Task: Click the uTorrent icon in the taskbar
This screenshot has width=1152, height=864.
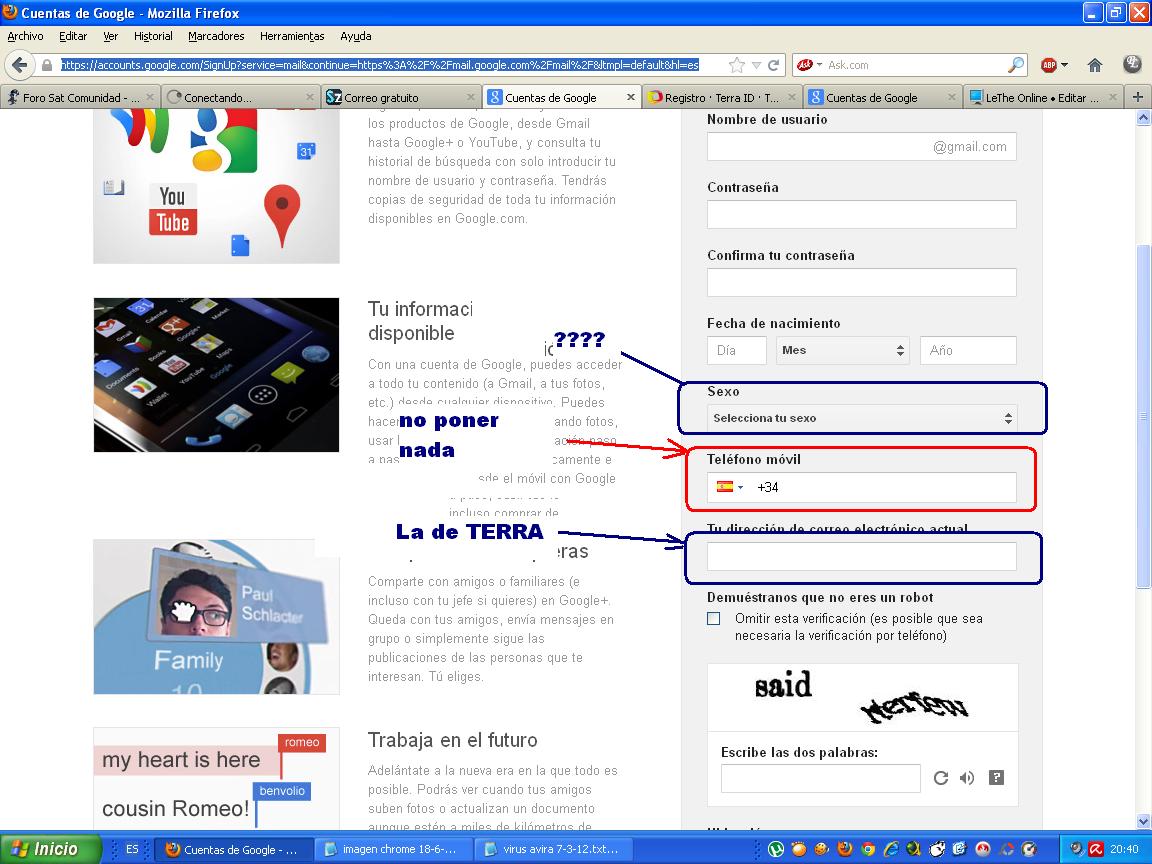Action: pyautogui.click(x=776, y=849)
